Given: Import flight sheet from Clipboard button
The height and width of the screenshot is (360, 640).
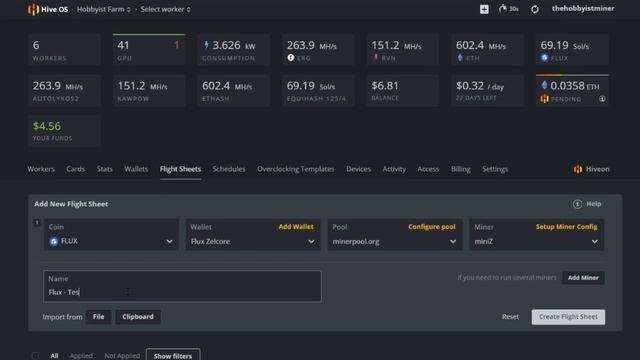Looking at the screenshot, I should 138,317.
